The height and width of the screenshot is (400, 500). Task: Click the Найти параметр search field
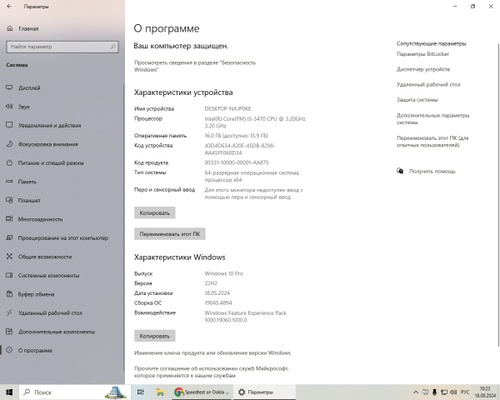(x=62, y=47)
